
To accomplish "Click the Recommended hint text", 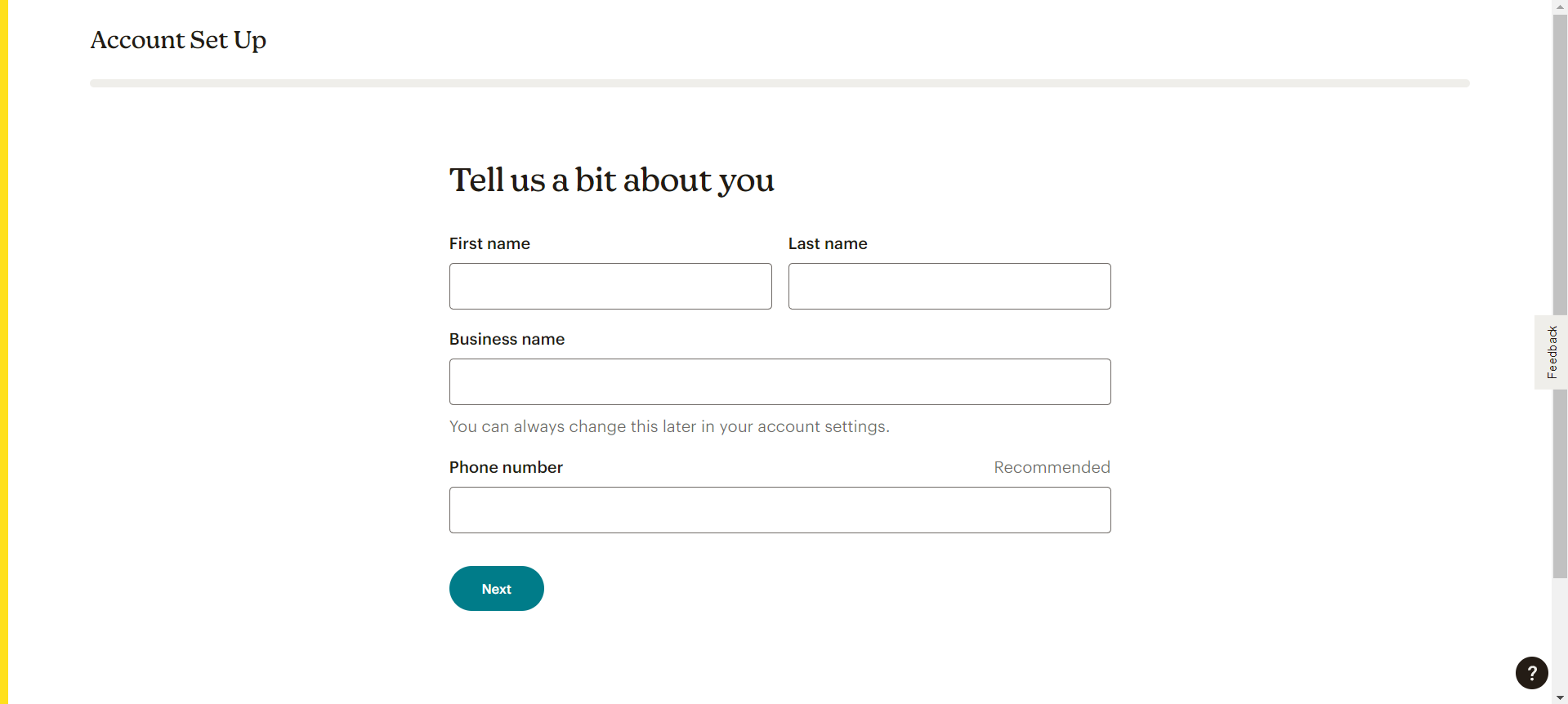I will pos(1052,467).
